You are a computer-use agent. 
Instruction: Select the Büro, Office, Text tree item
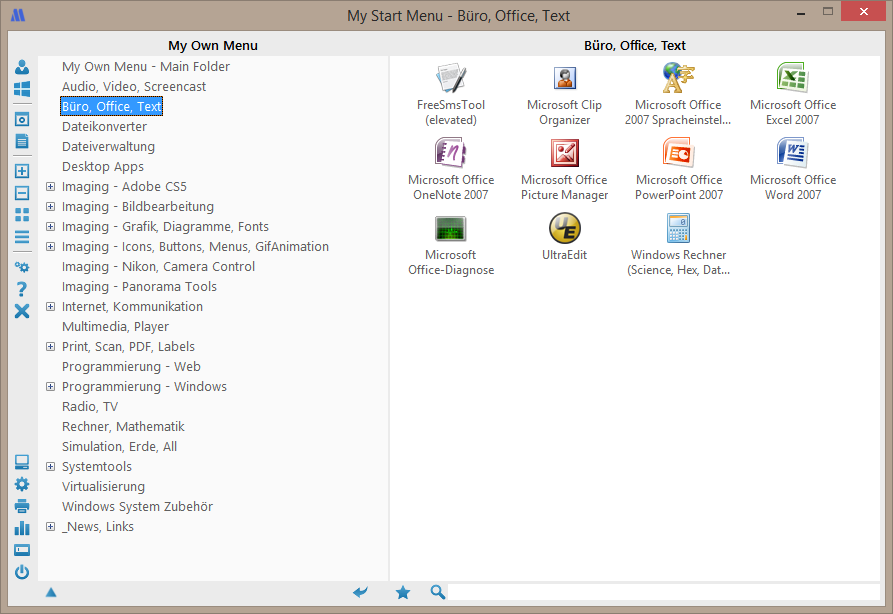click(112, 107)
